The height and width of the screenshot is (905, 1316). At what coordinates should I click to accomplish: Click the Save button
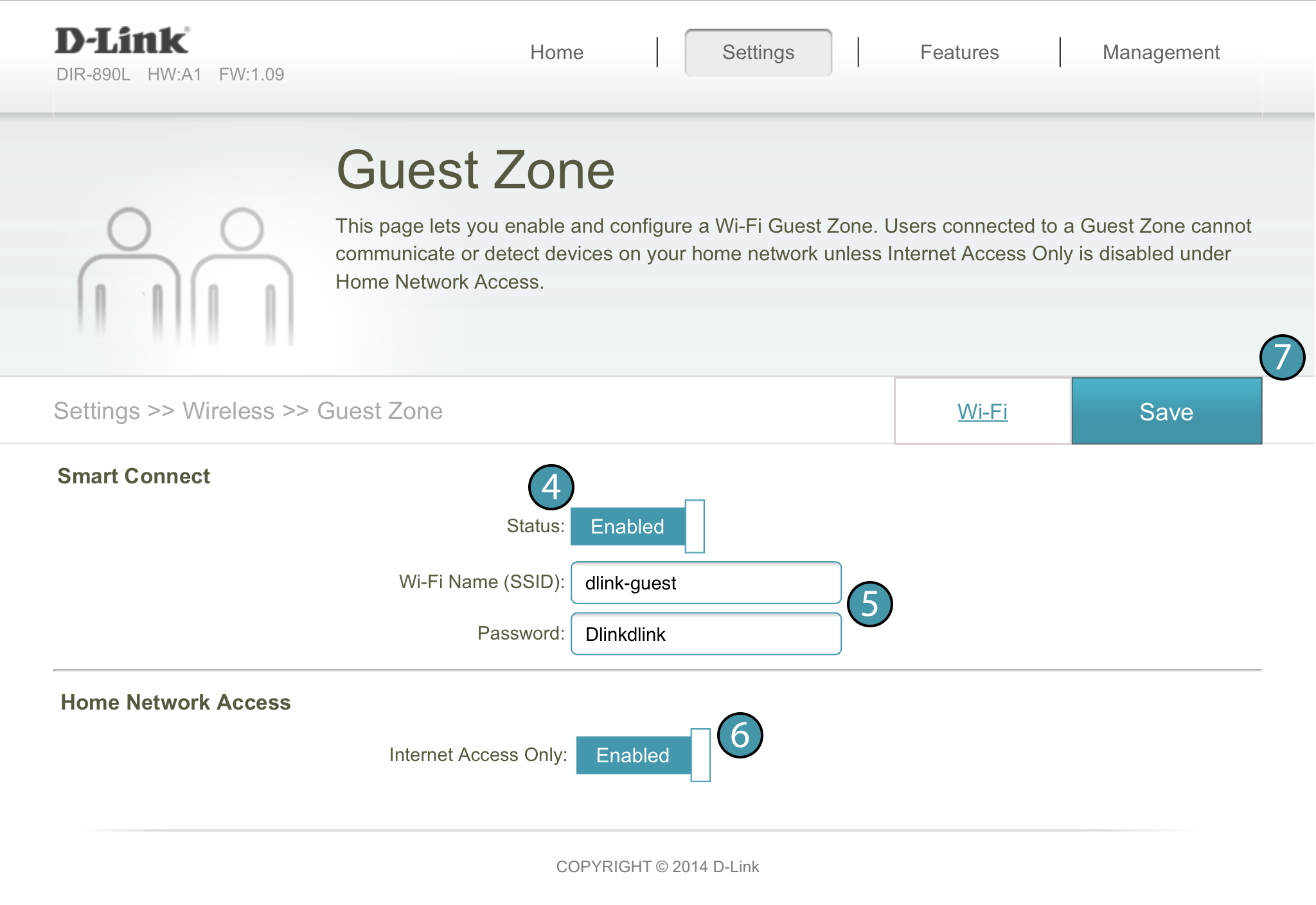[1166, 411]
